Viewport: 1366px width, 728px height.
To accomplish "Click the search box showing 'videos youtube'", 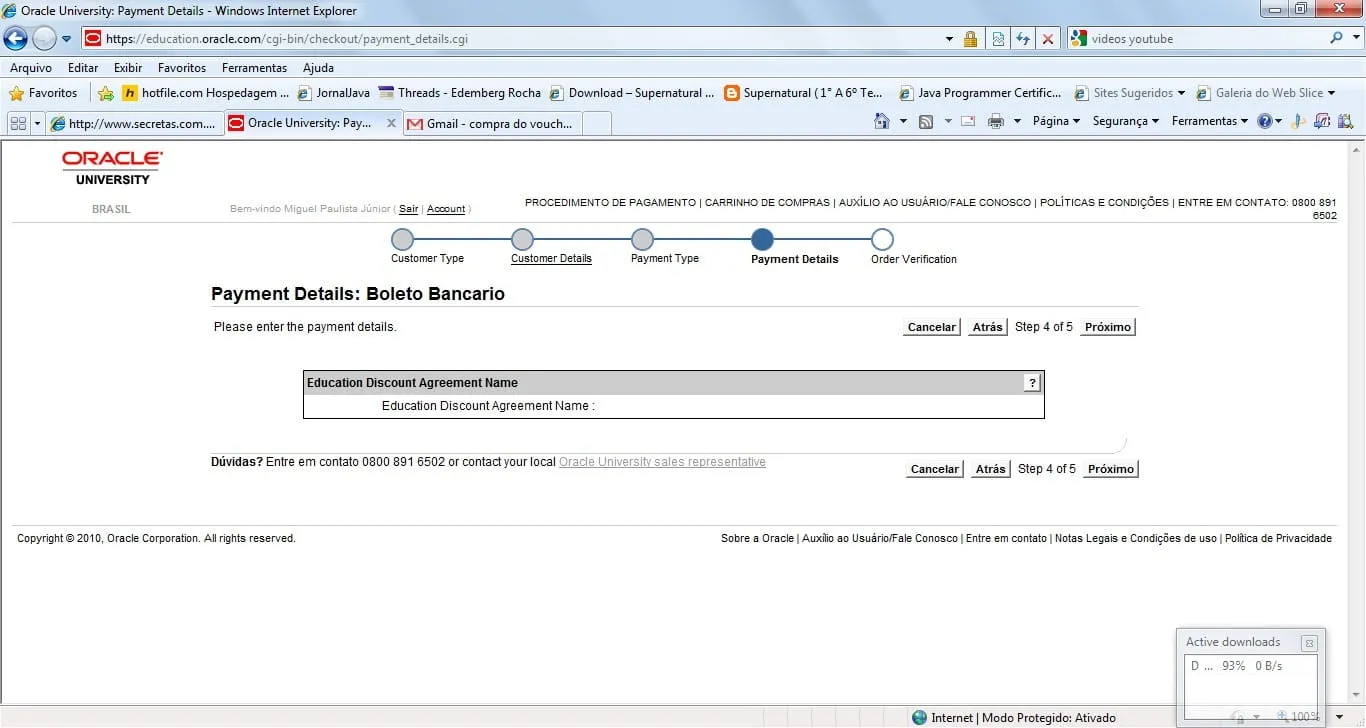I will tap(1197, 39).
